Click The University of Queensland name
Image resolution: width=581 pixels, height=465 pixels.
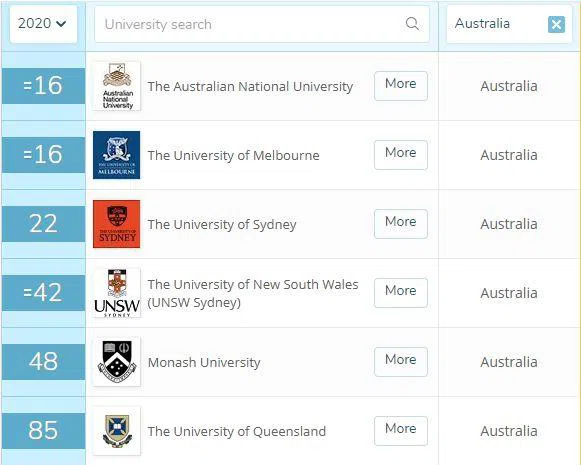(x=237, y=431)
